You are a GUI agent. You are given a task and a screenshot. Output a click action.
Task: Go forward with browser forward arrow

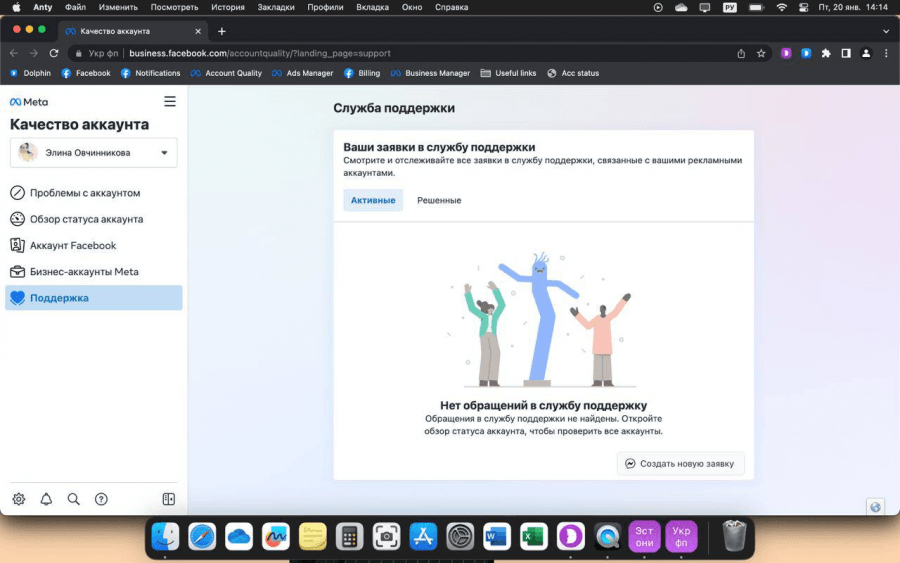click(34, 53)
